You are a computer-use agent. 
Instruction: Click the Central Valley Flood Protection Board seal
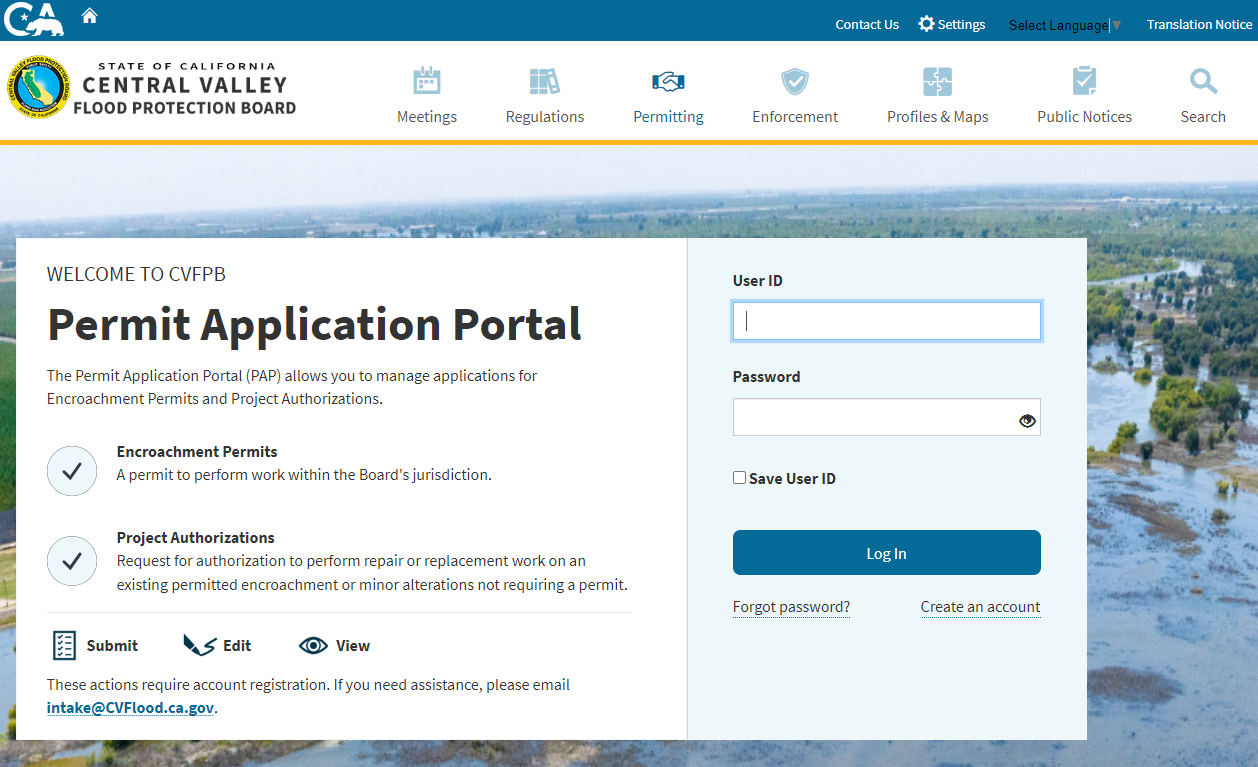point(38,88)
